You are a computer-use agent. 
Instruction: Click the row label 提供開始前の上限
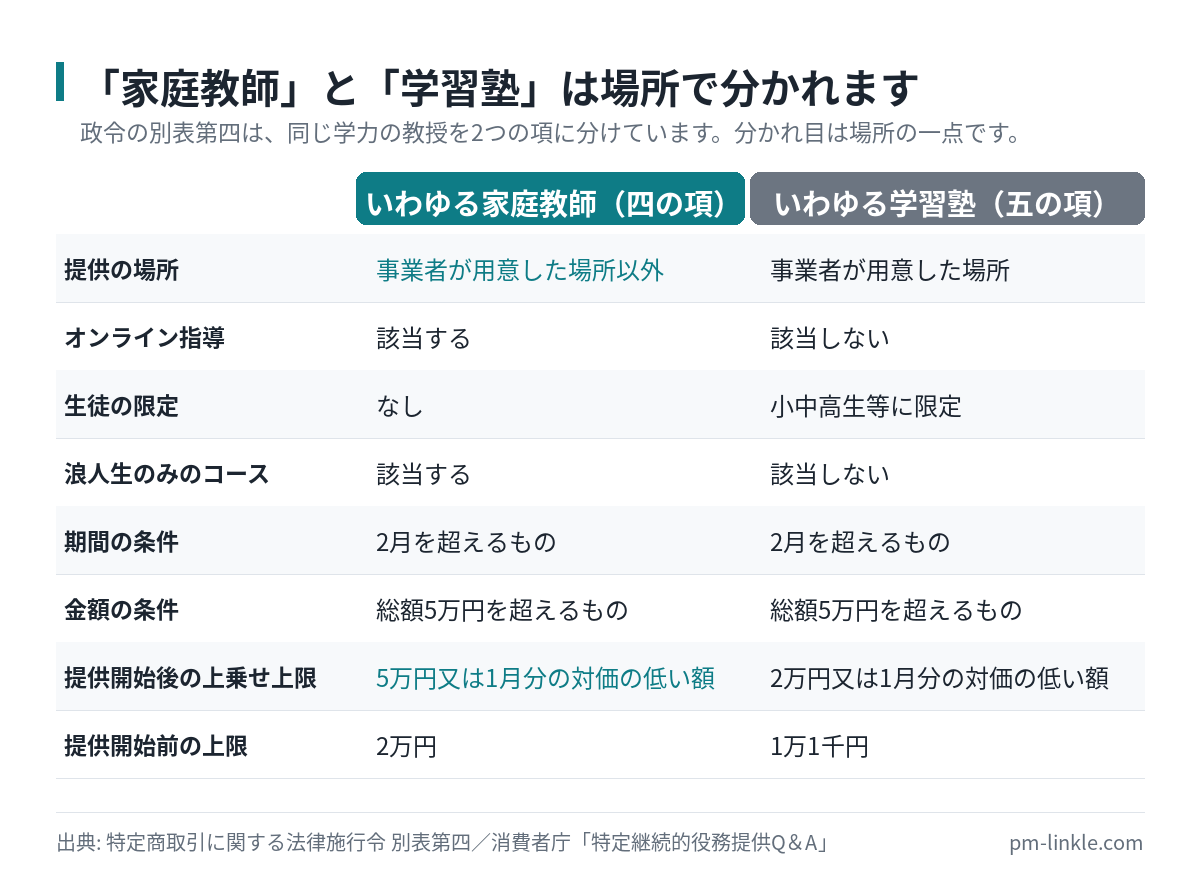(156, 745)
